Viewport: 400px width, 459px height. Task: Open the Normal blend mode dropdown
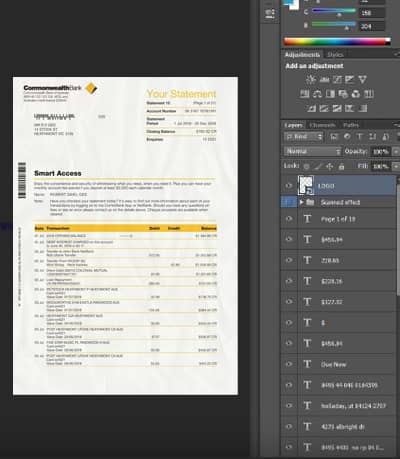click(x=313, y=151)
